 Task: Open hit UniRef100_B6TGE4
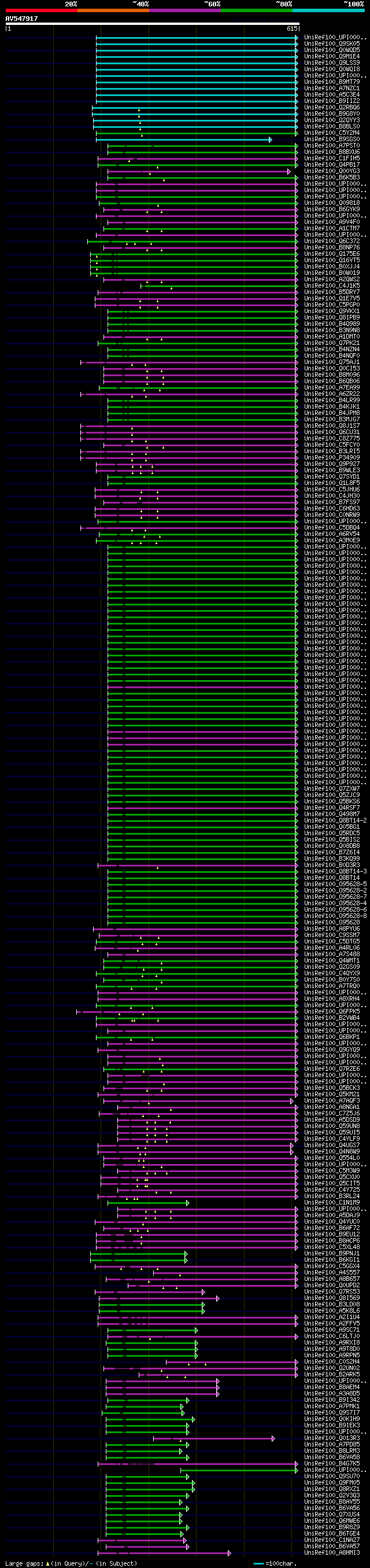point(332,1534)
